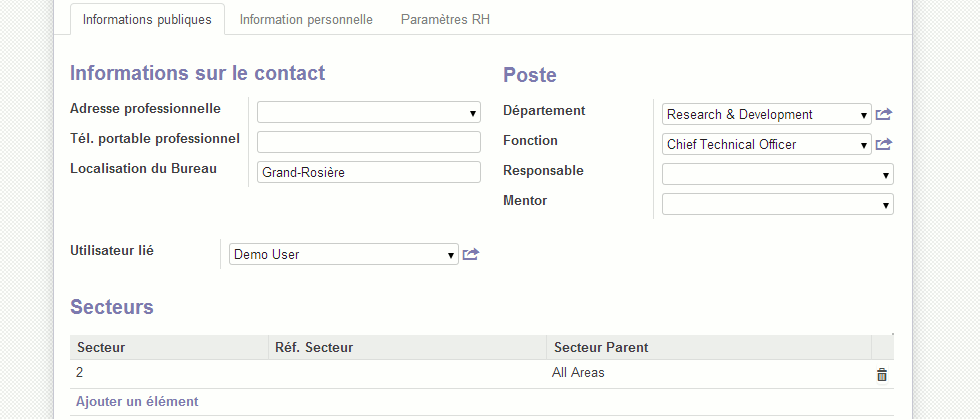Sort by the Secteur column header
The image size is (980, 420).
coord(169,348)
